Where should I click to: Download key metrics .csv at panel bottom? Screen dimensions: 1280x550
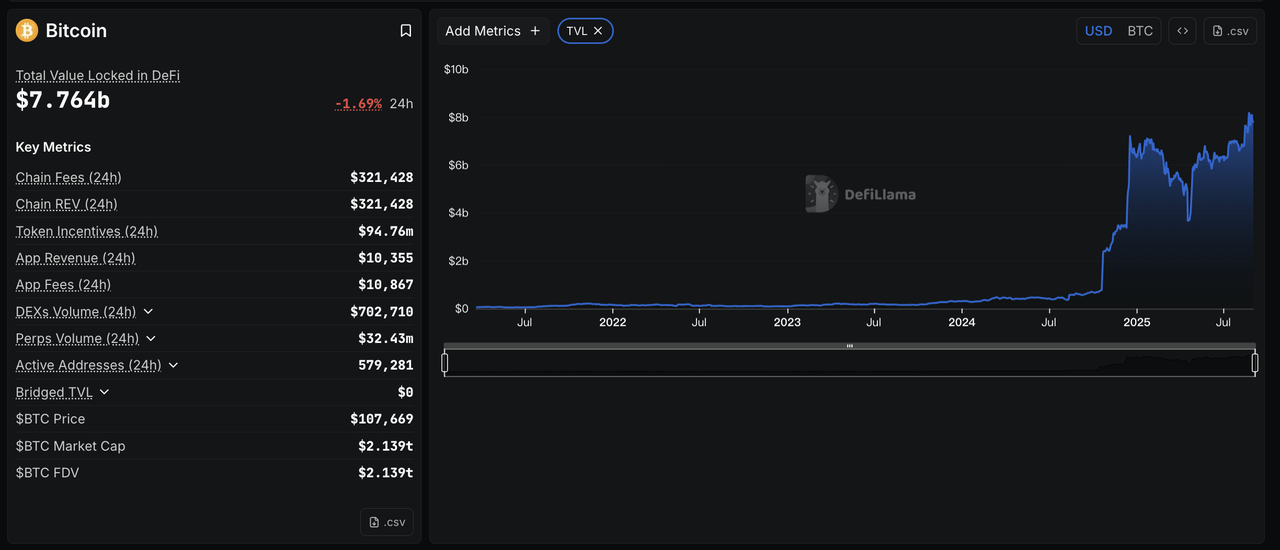[x=386, y=522]
